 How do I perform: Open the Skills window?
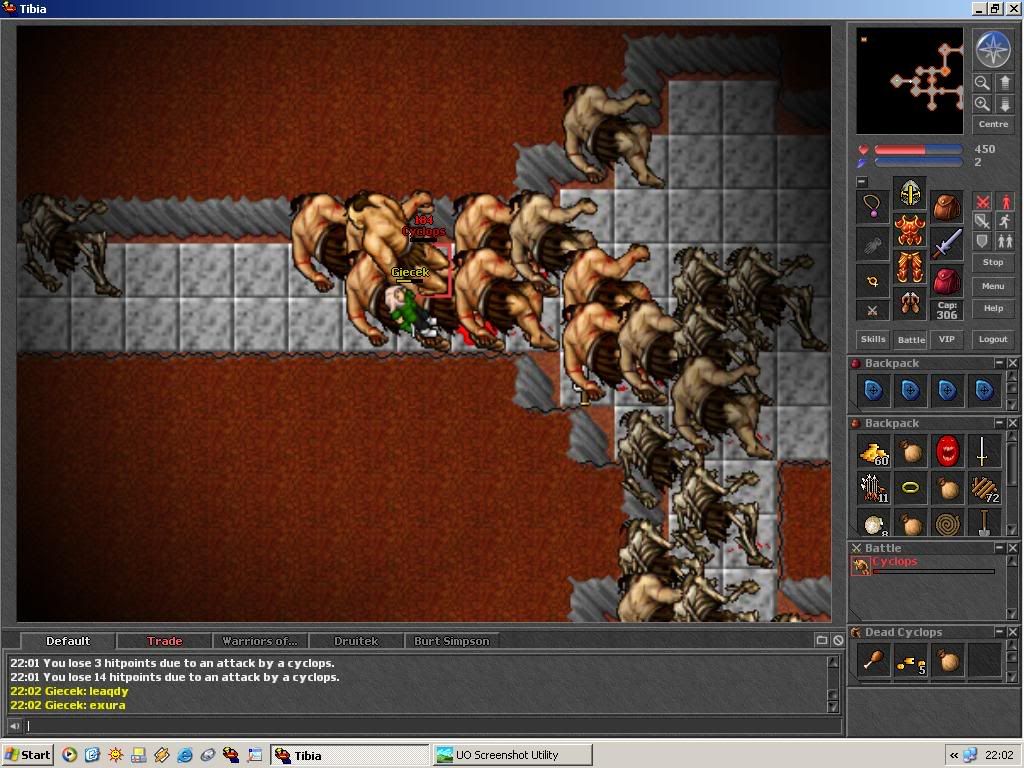pyautogui.click(x=873, y=339)
